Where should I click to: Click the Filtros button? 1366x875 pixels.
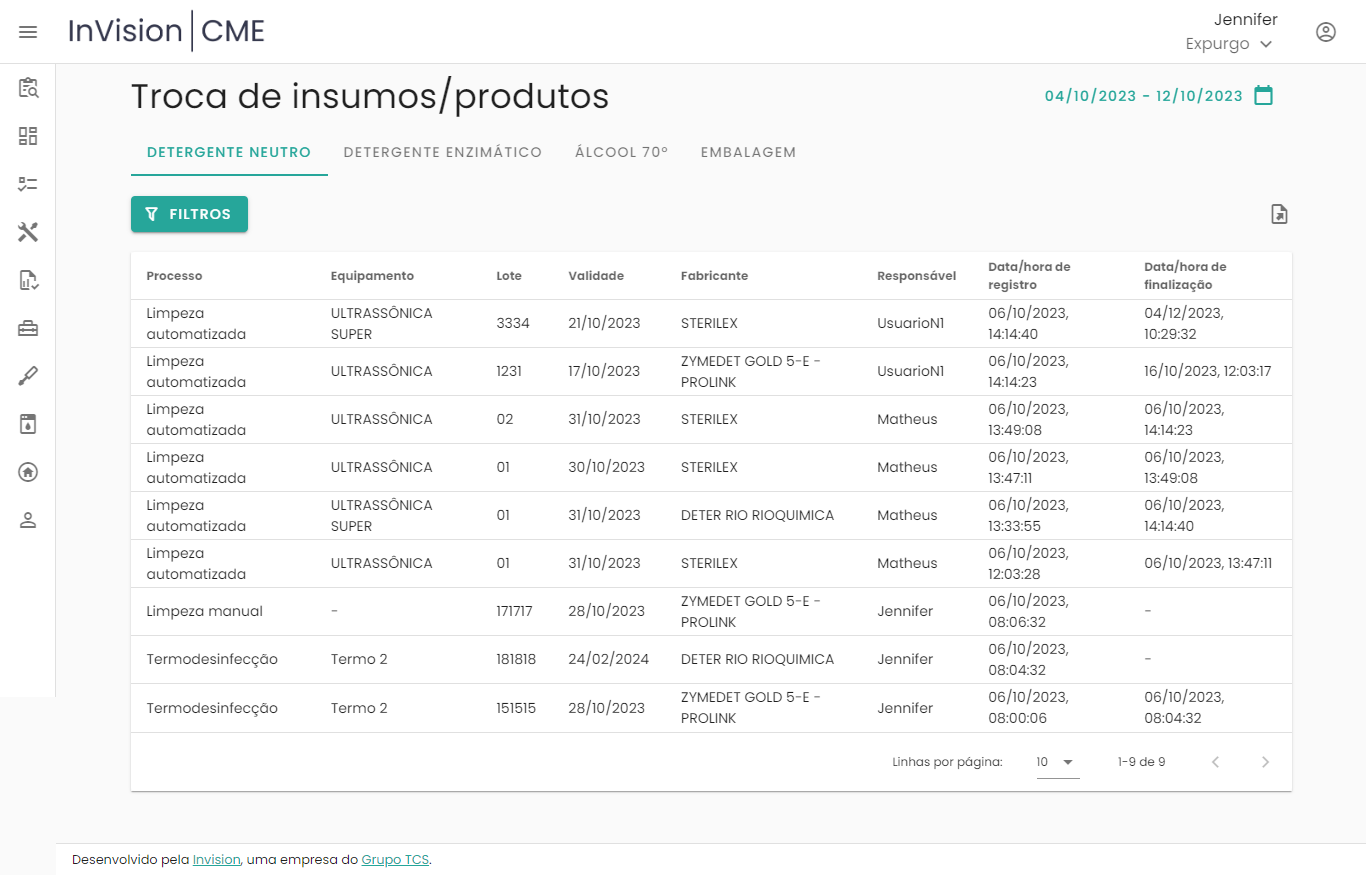[x=189, y=214]
